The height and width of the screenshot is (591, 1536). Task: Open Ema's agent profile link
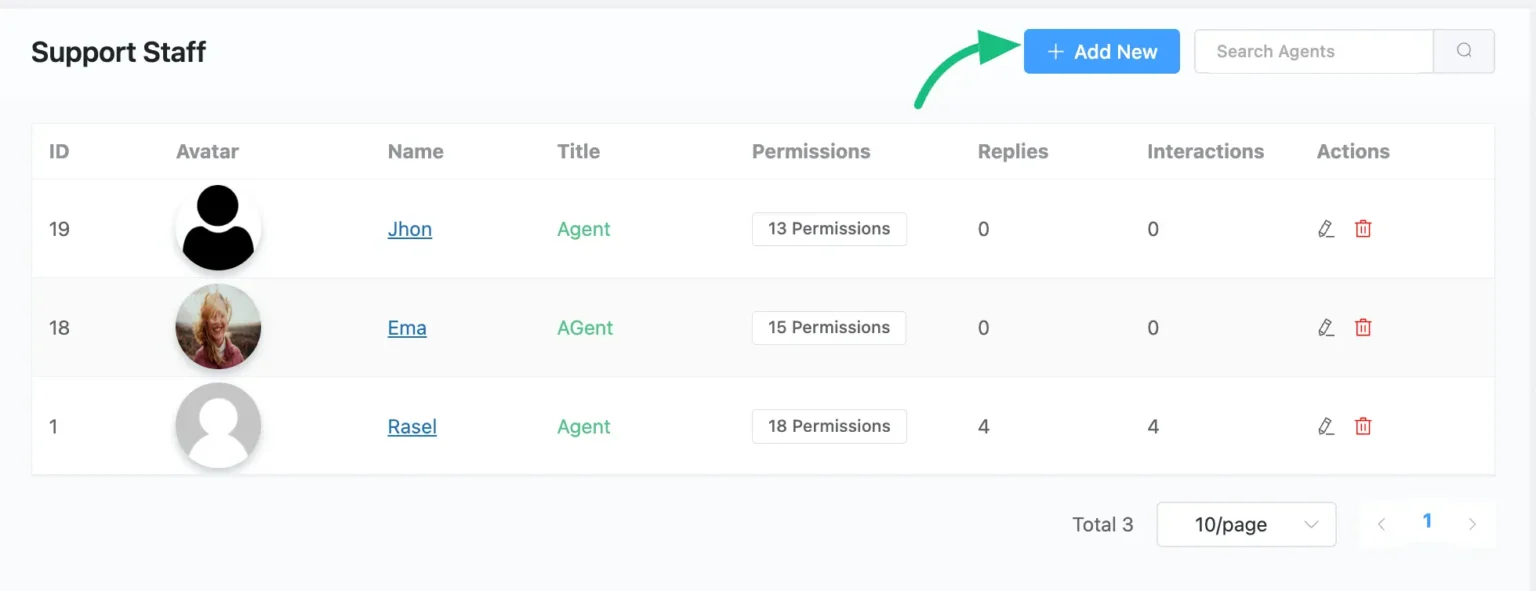tap(407, 328)
